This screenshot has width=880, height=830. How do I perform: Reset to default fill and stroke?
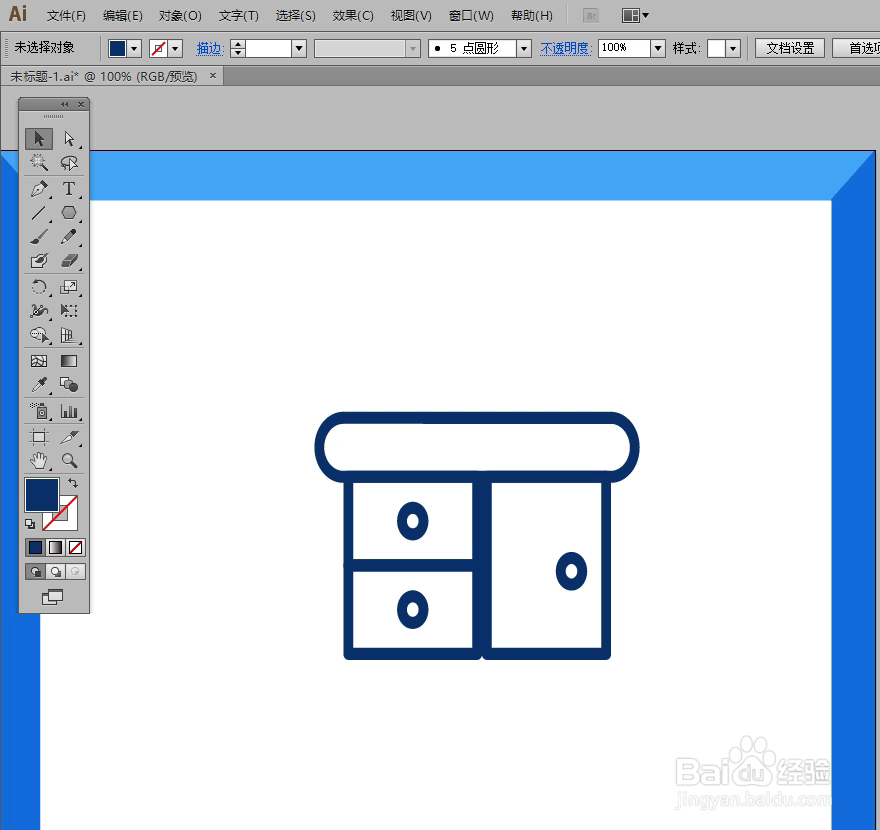click(x=30, y=524)
